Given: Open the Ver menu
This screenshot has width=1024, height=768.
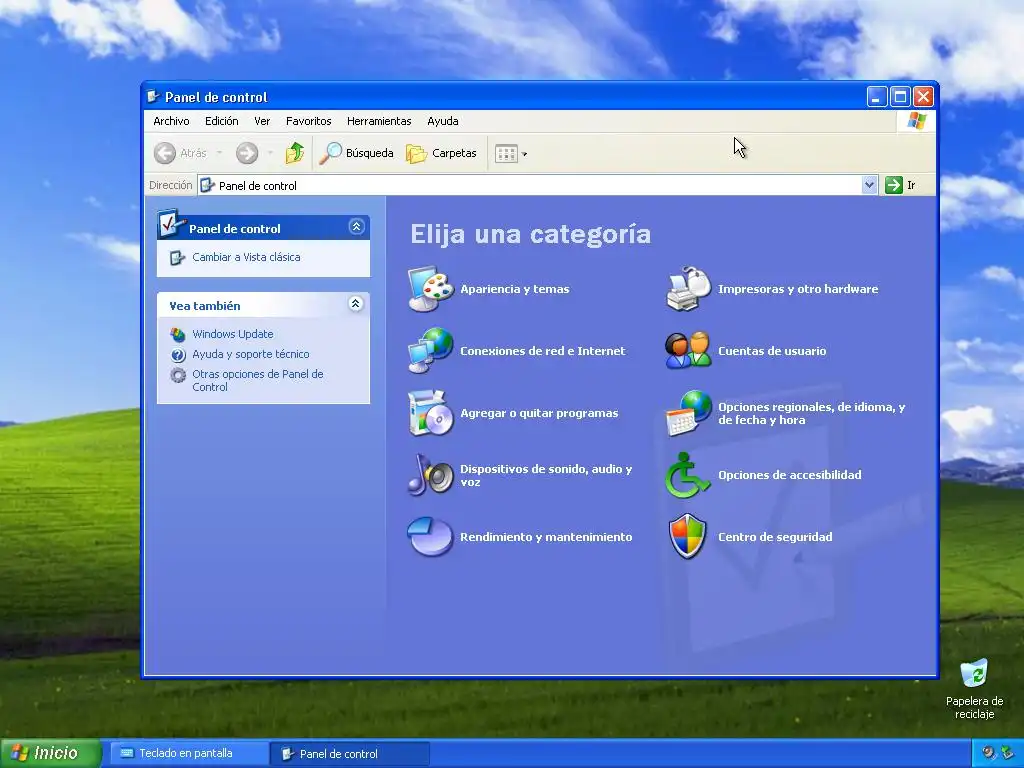Looking at the screenshot, I should (262, 121).
